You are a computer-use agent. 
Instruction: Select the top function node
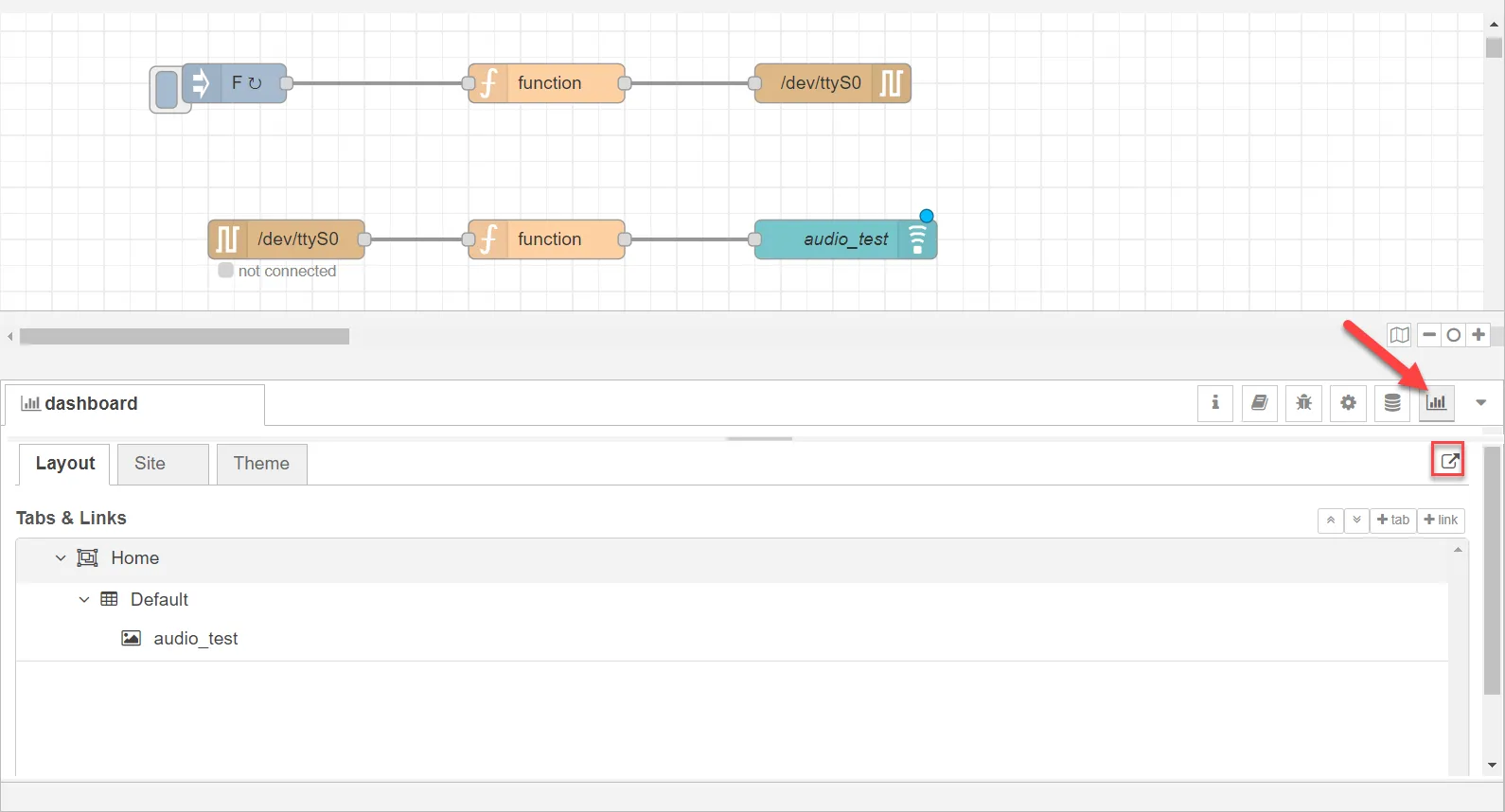click(546, 83)
